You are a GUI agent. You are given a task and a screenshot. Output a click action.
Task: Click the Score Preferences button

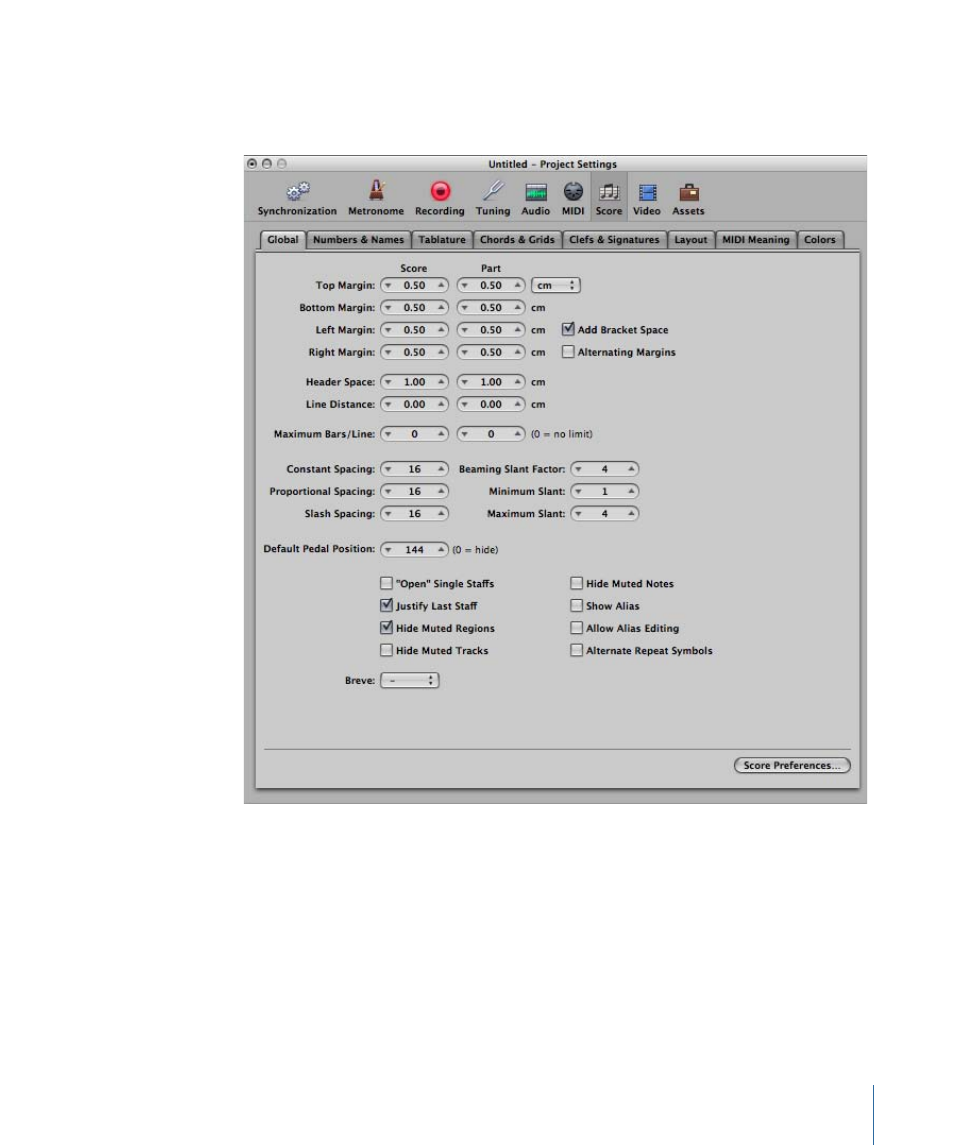pyautogui.click(x=792, y=765)
